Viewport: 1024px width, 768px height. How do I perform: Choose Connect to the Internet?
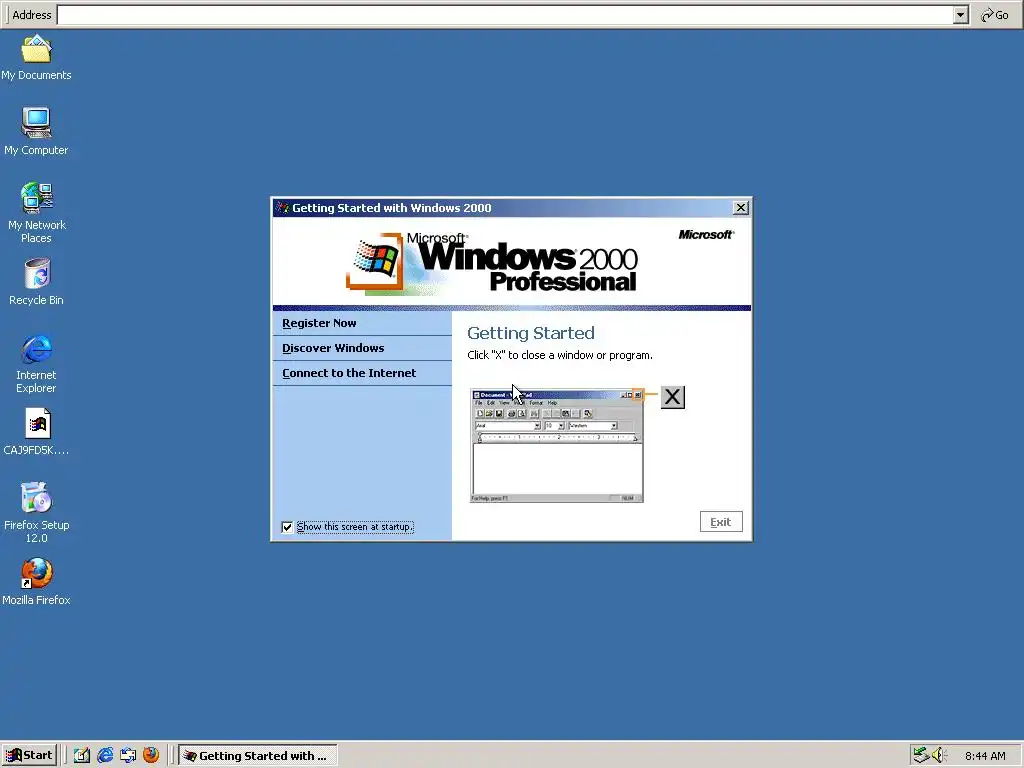(362, 373)
